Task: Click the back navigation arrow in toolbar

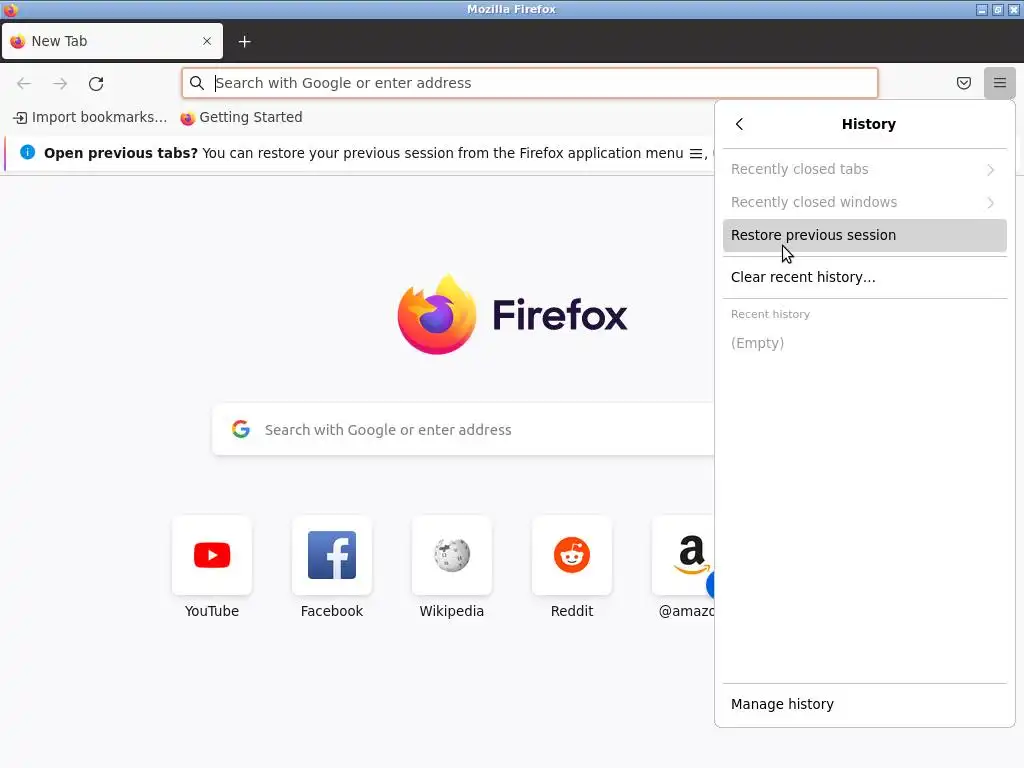Action: click(x=24, y=83)
